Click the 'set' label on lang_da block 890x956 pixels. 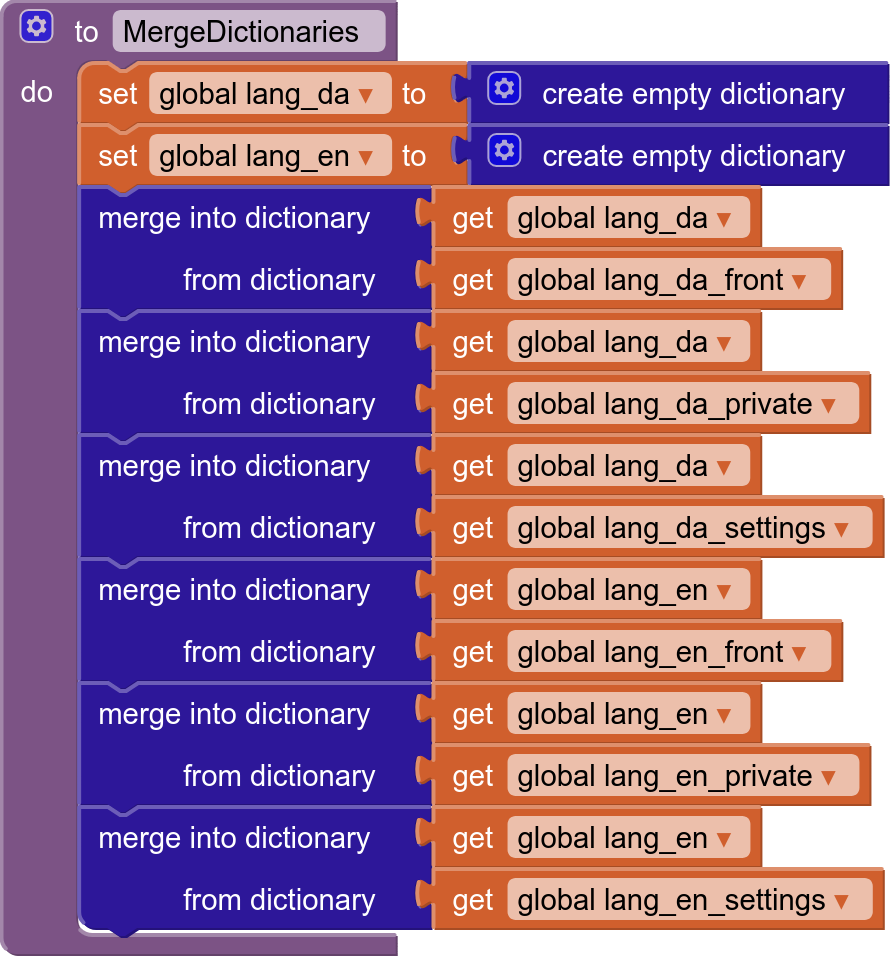pyautogui.click(x=118, y=94)
